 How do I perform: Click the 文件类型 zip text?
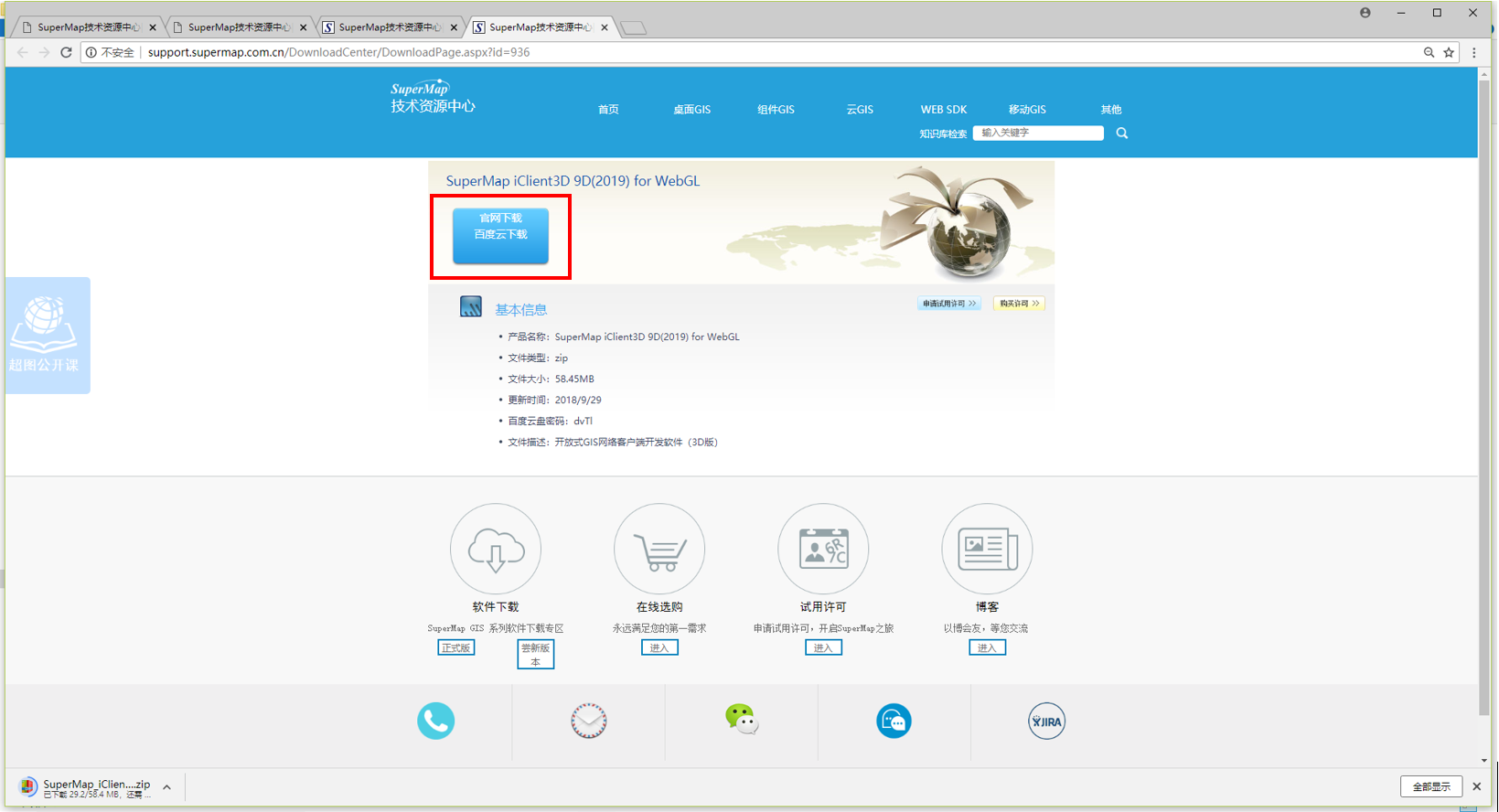click(x=538, y=358)
